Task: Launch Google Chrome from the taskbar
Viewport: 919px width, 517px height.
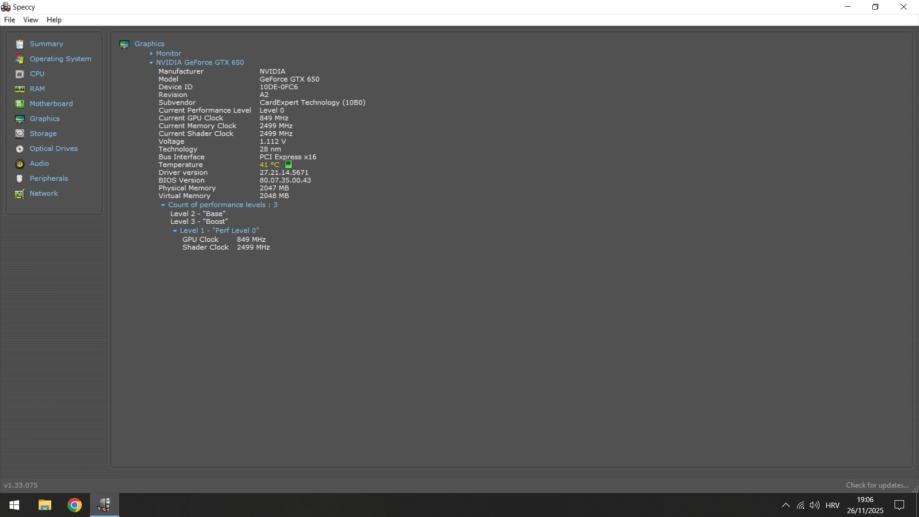Action: click(74, 505)
